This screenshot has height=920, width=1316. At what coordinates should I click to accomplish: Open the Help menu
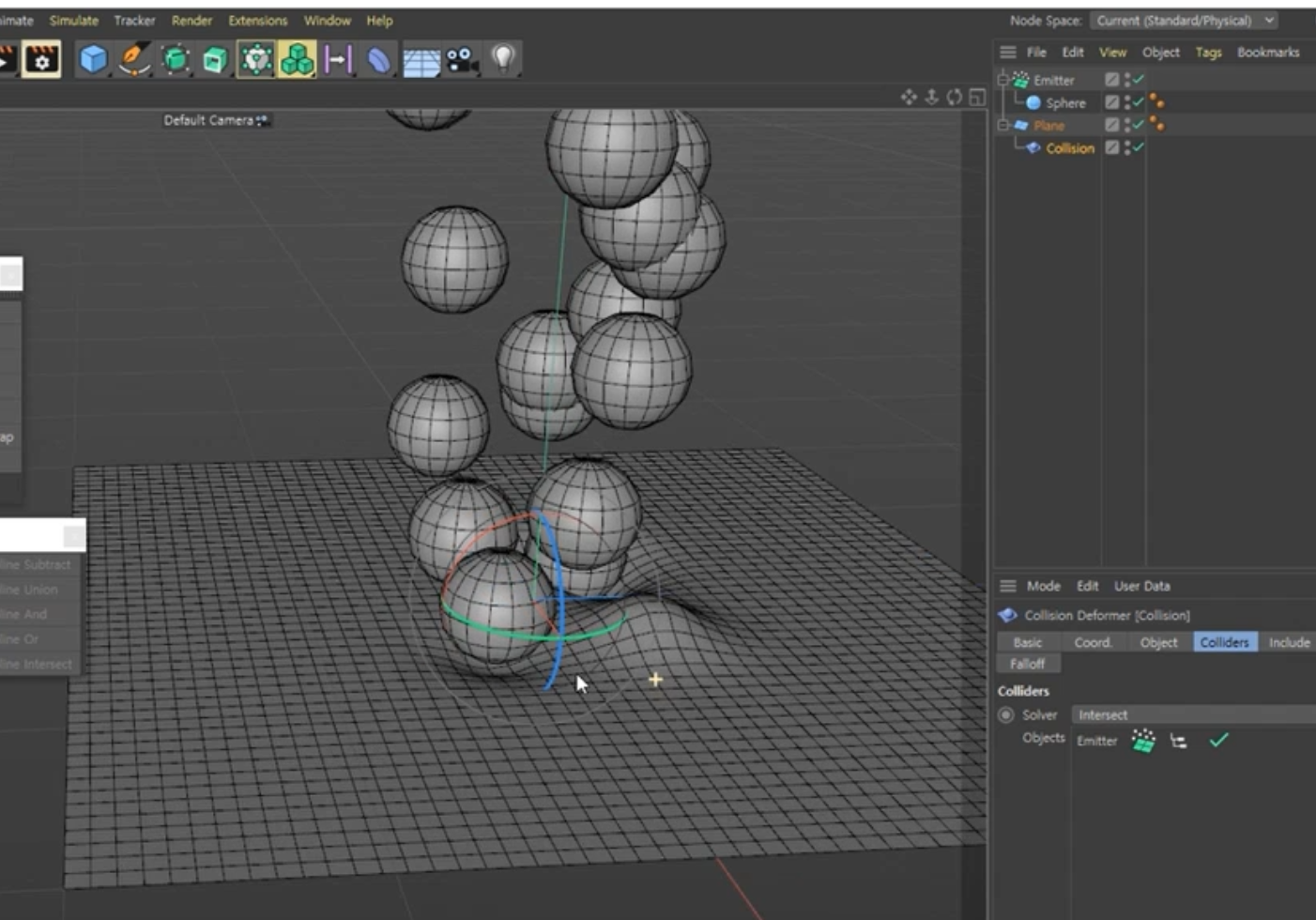(x=379, y=21)
